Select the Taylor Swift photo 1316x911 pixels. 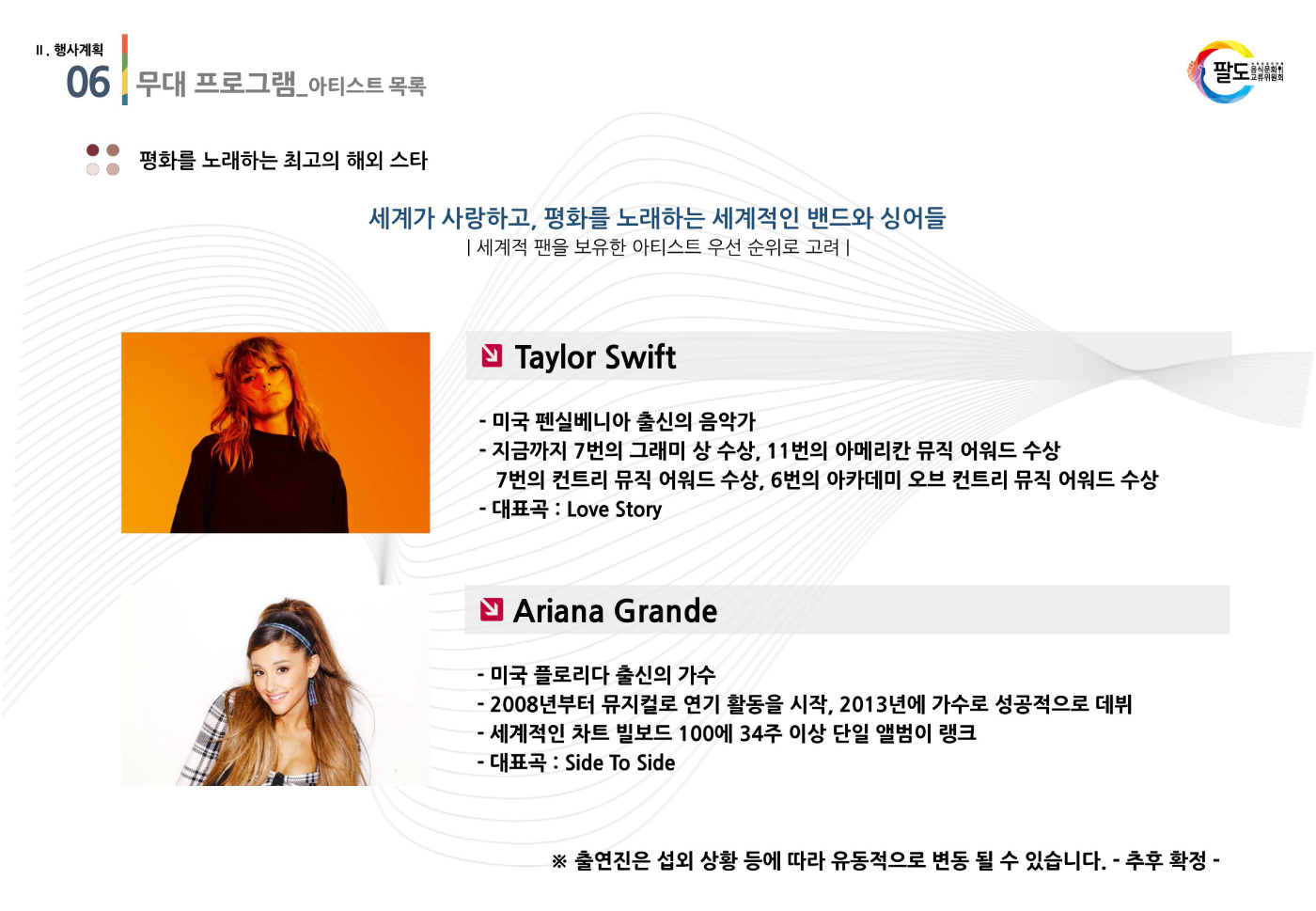pyautogui.click(x=275, y=432)
